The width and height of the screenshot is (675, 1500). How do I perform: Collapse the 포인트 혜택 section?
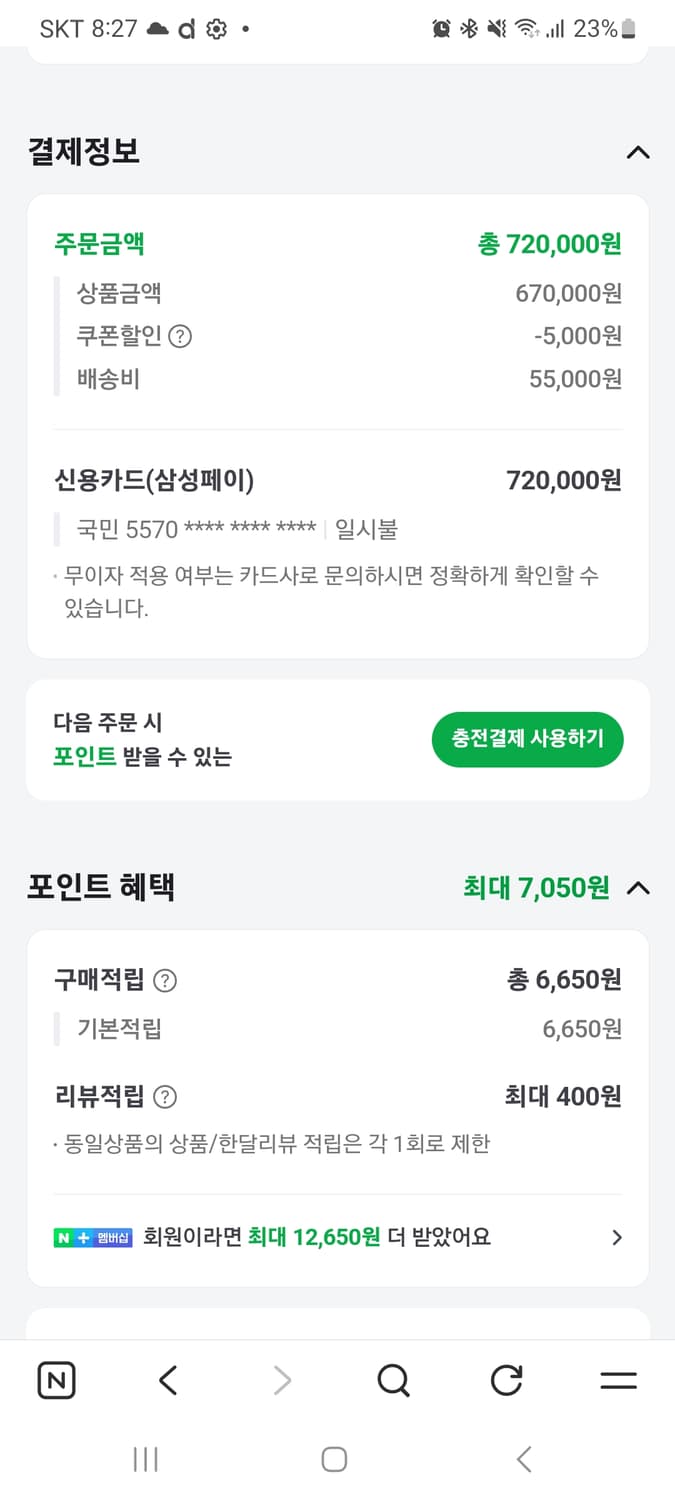coord(638,888)
